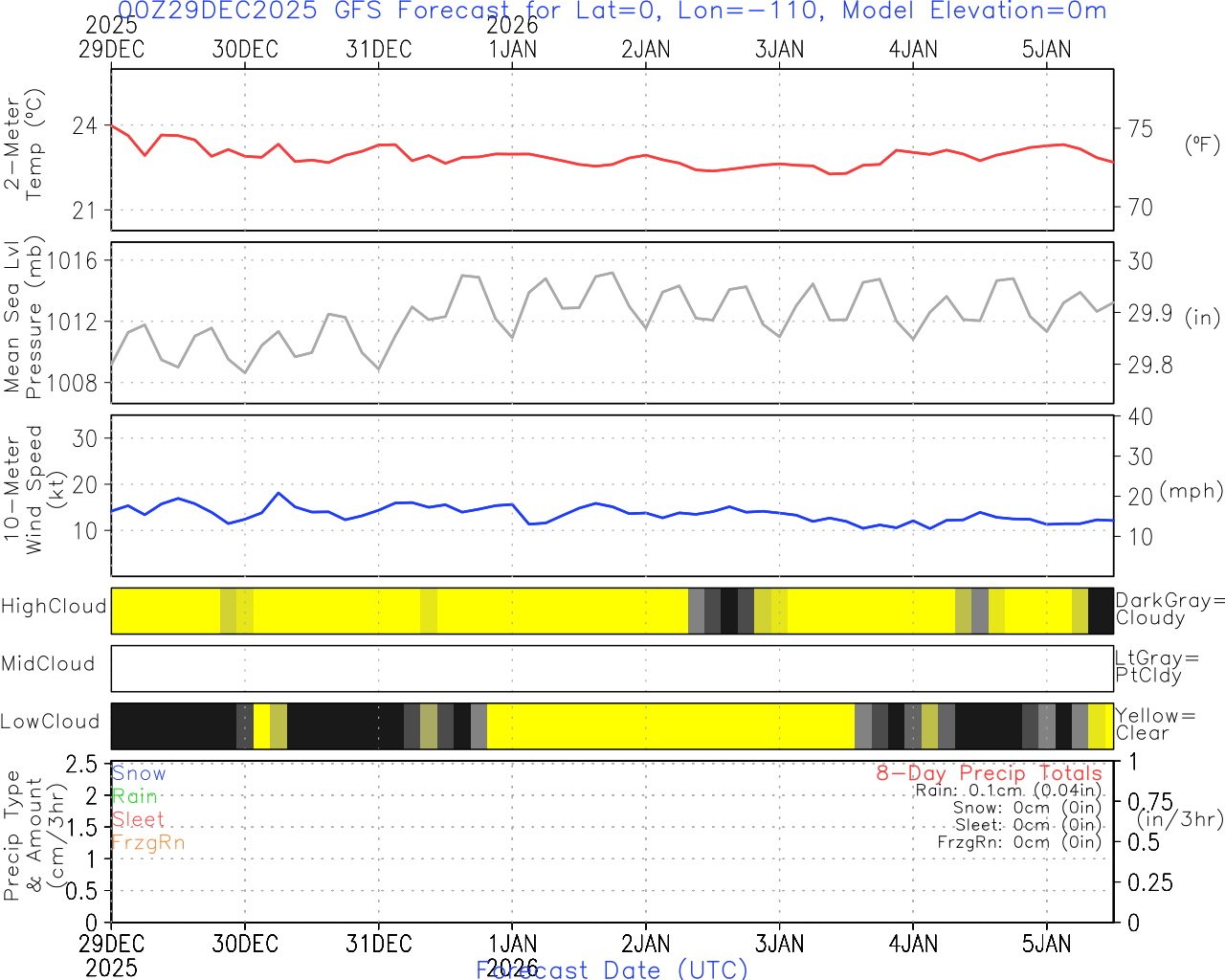
Task: Click the green Rain legend label
Action: click(x=135, y=796)
